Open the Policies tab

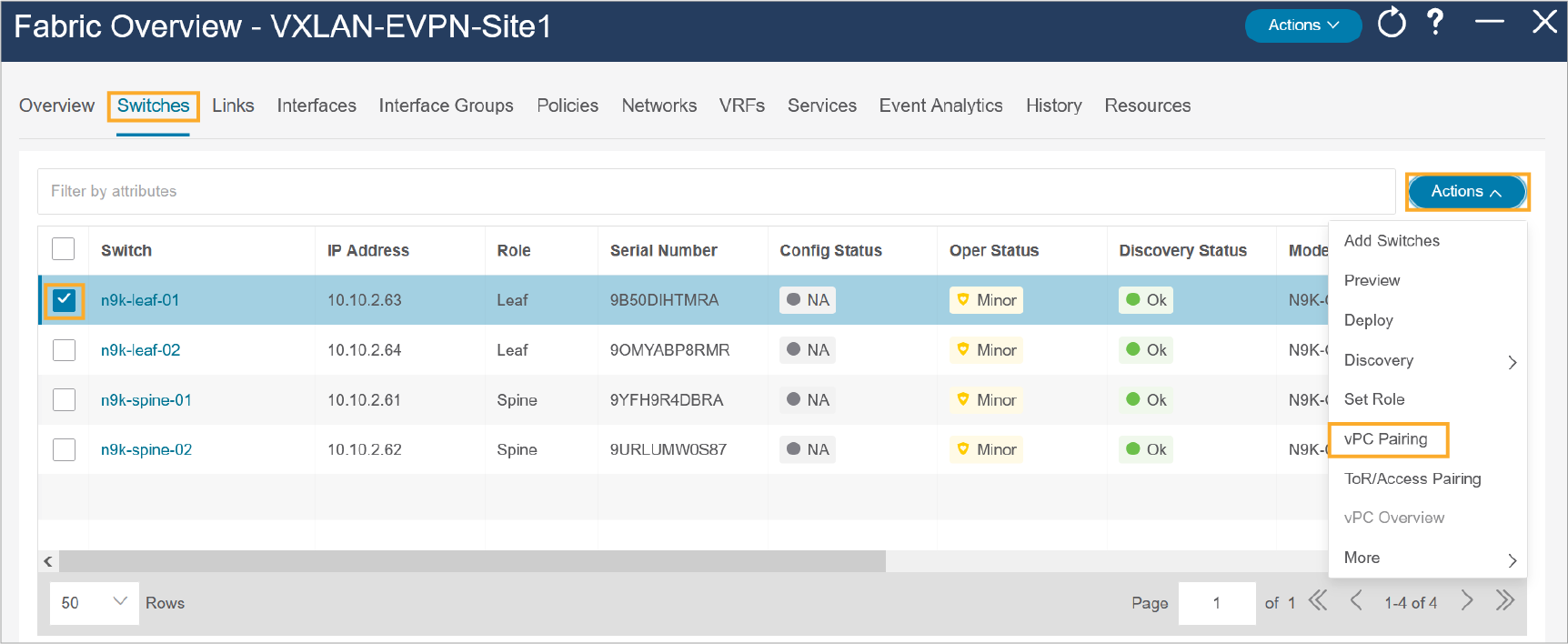tap(568, 106)
